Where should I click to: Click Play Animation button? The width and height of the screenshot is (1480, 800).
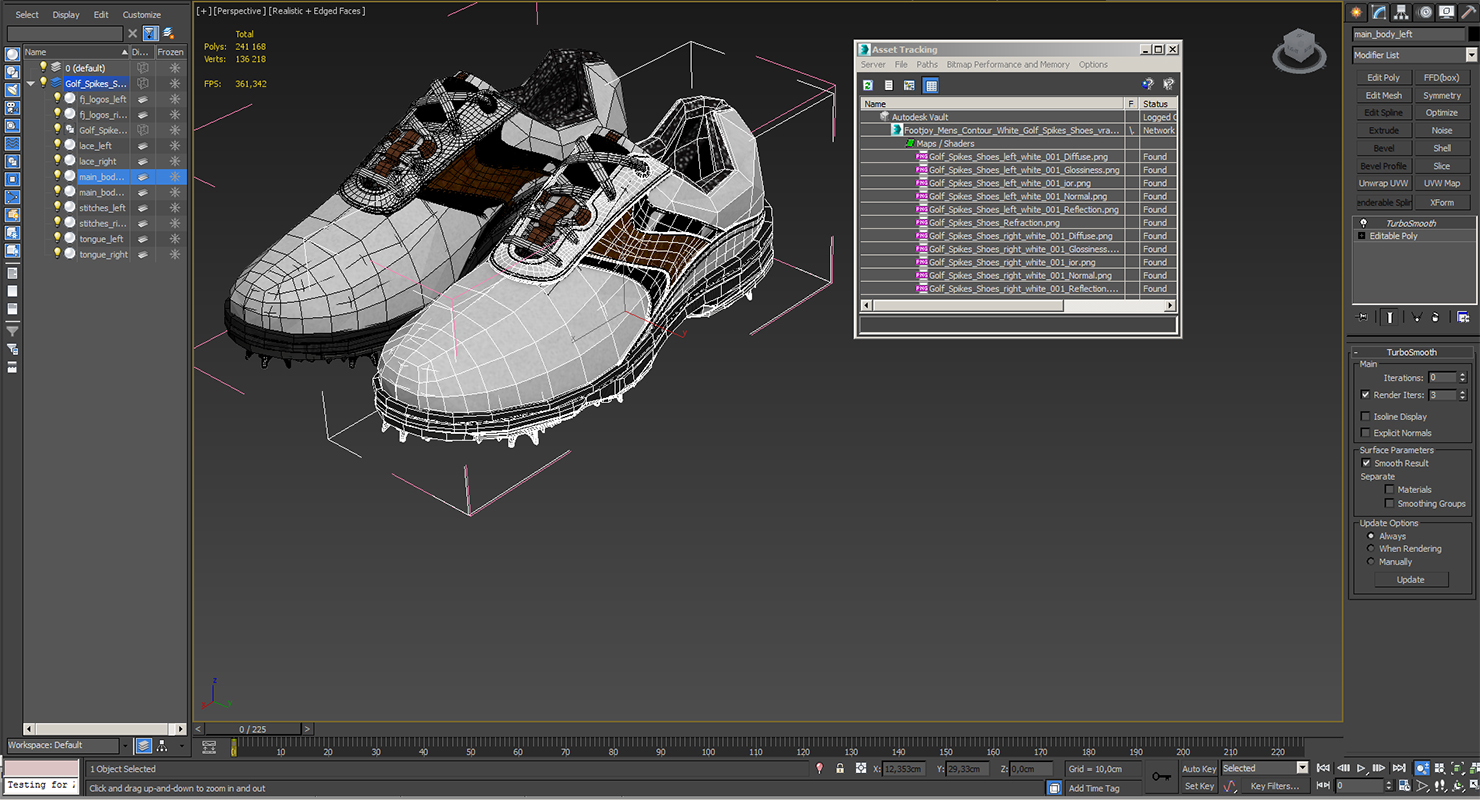tap(1361, 769)
